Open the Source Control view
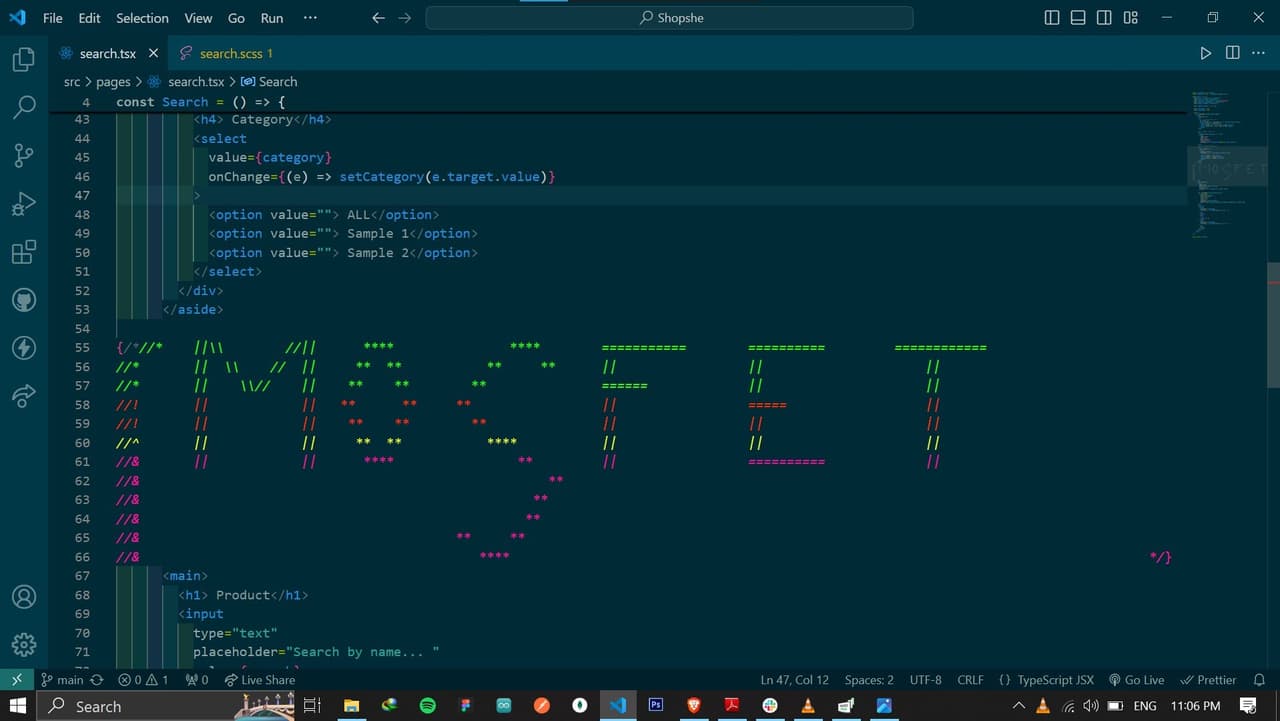1280x721 pixels. 24,155
